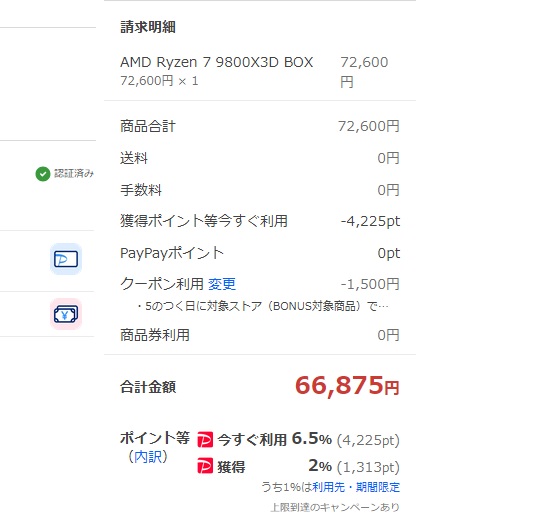The image size is (555, 527).
Task: Click the 請求明細 heading
Action: [148, 27]
